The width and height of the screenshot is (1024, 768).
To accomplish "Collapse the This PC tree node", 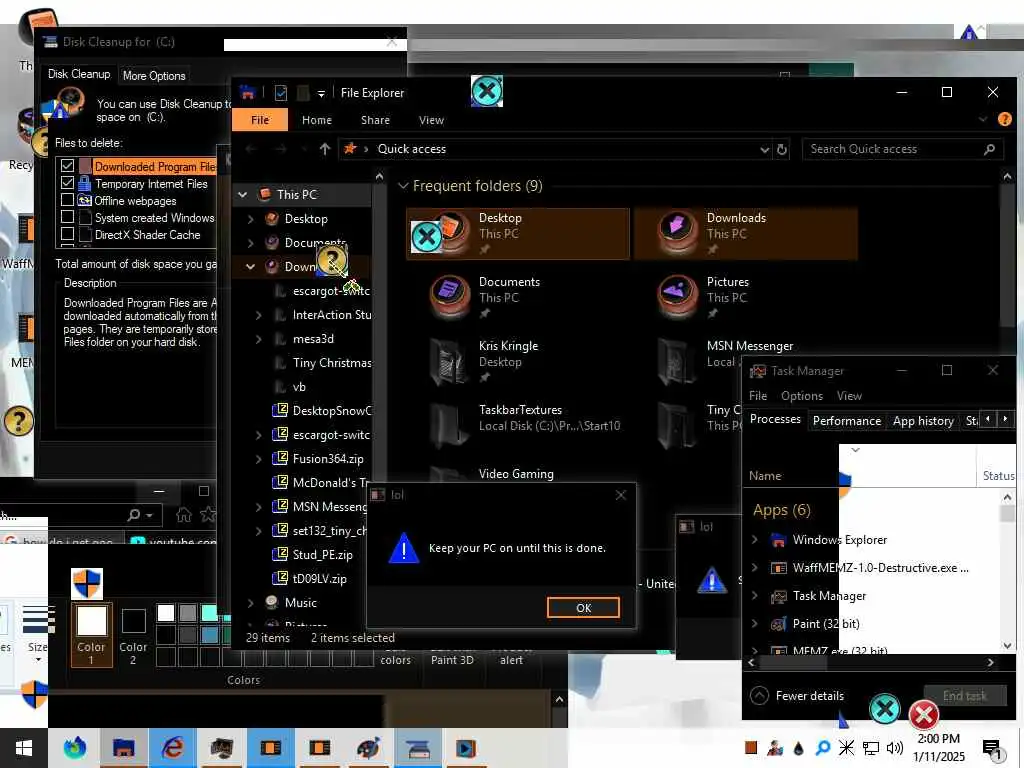I will (243, 195).
